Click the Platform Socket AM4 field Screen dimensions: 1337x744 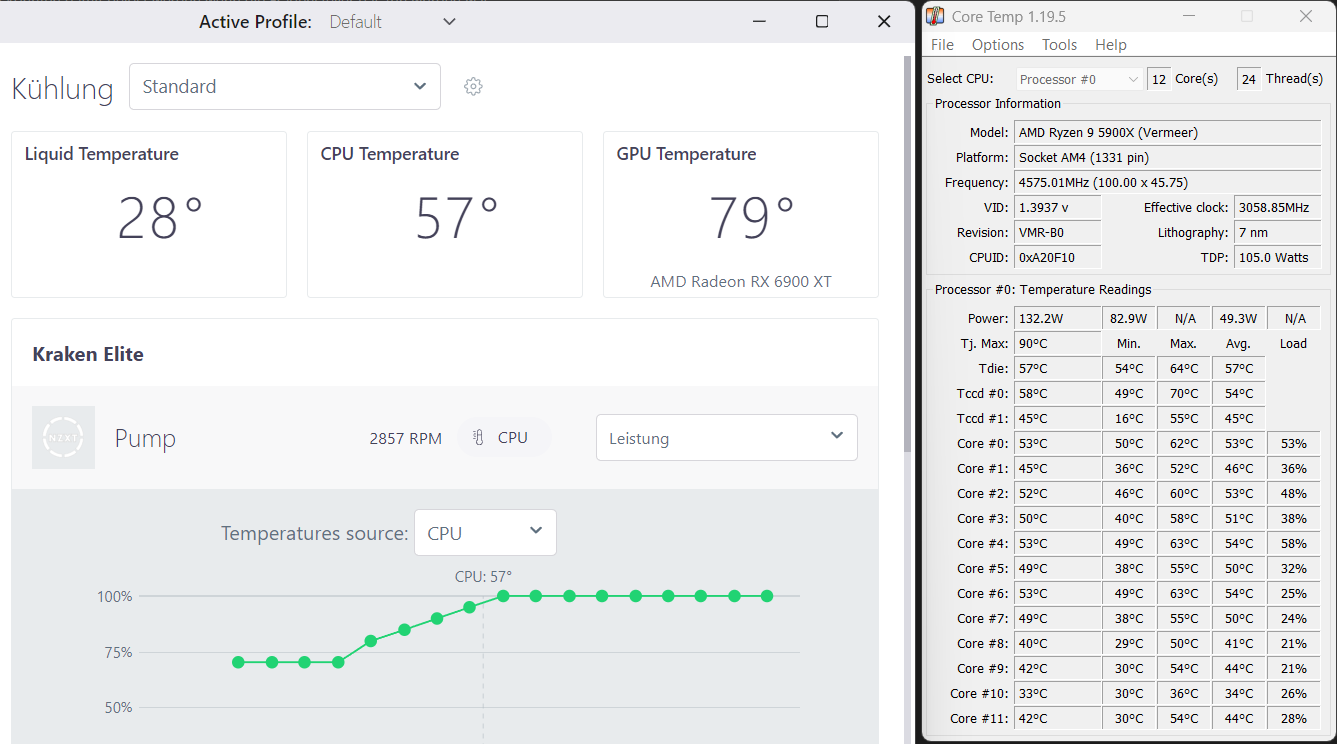(x=1168, y=157)
